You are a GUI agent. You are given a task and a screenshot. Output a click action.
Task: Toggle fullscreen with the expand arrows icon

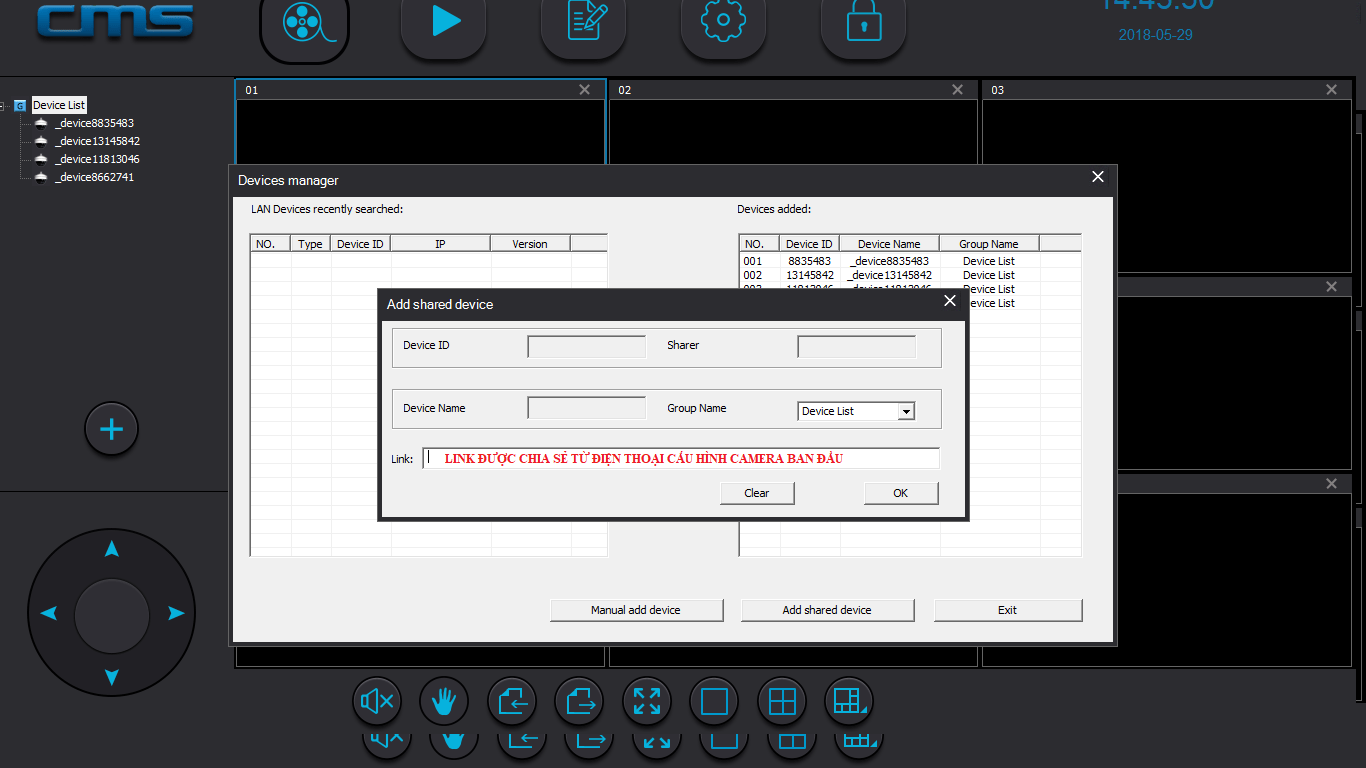647,702
